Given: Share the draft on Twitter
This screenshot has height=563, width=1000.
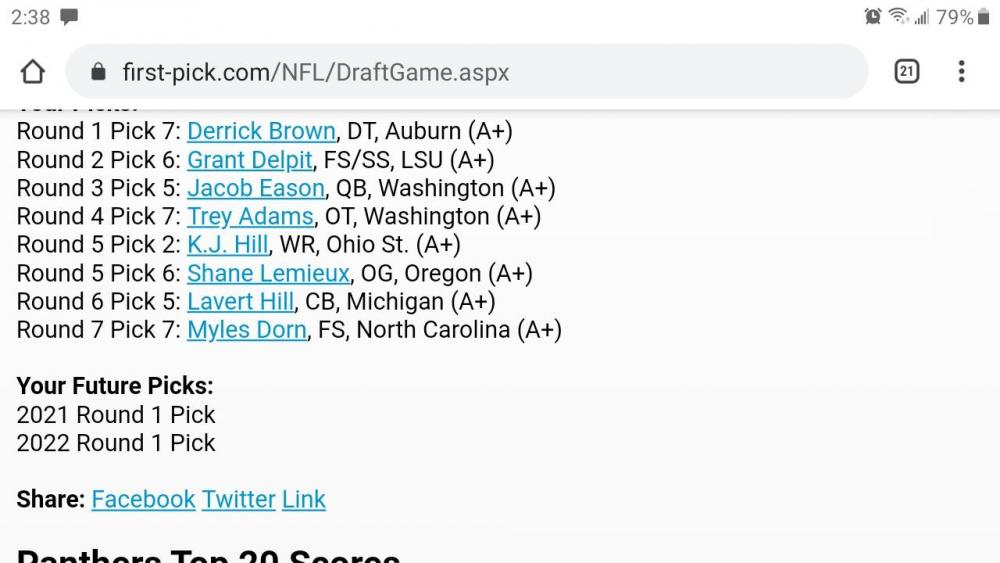Looking at the screenshot, I should click(238, 499).
